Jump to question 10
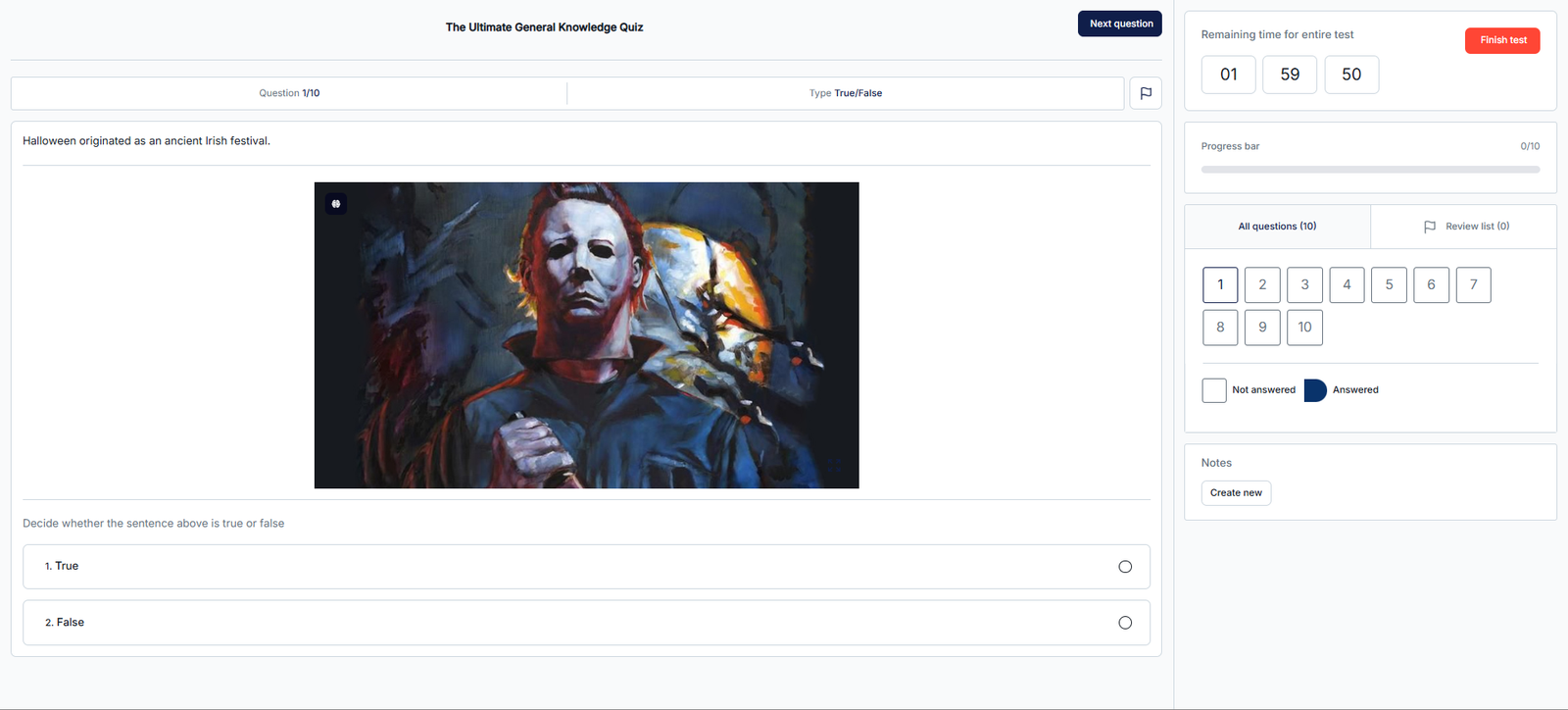Screen dimensions: 1568x710 (1304, 328)
